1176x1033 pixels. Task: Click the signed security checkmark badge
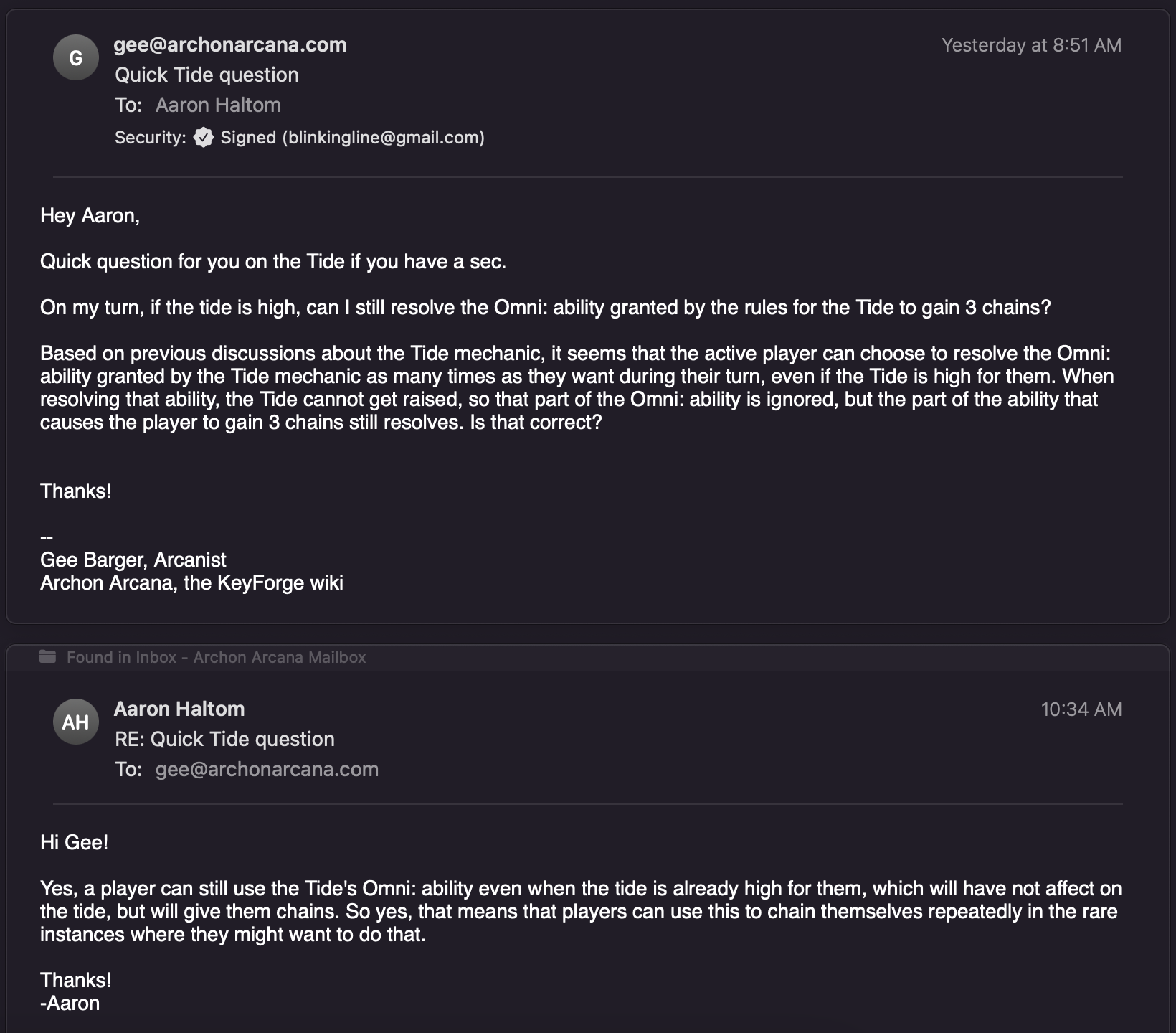click(x=204, y=137)
